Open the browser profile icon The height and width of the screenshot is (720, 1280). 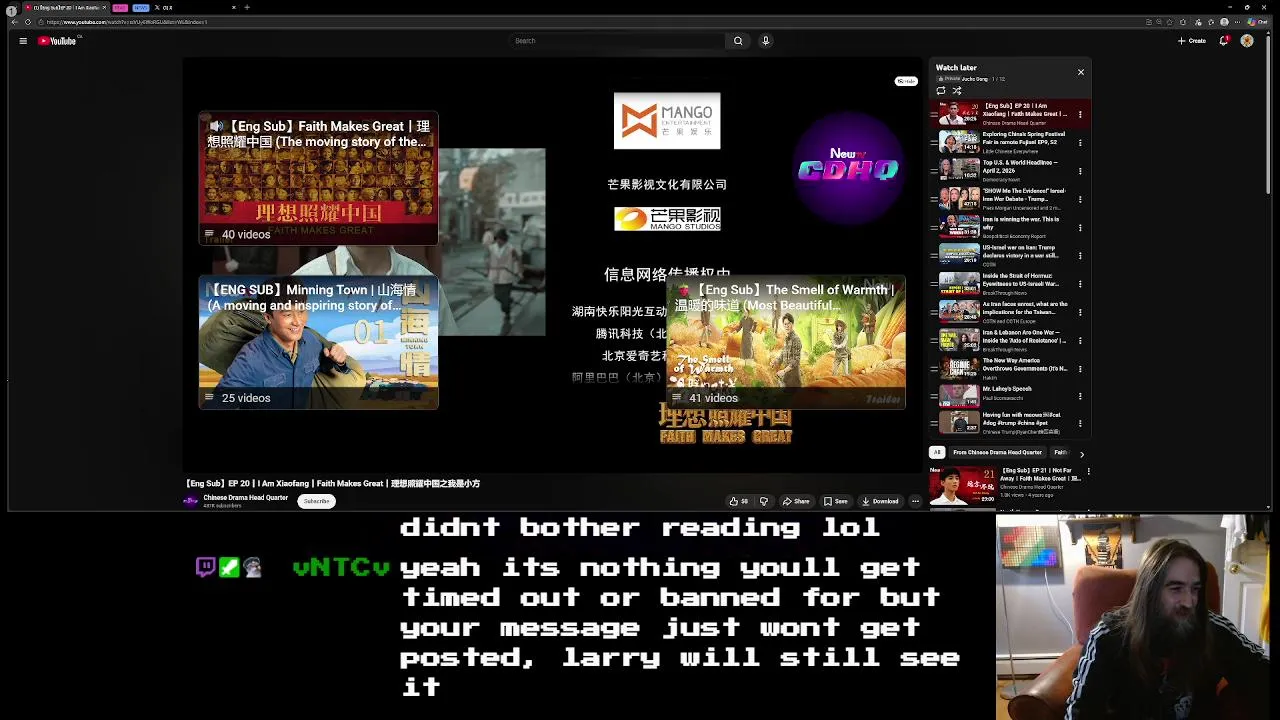pyautogui.click(x=1224, y=22)
